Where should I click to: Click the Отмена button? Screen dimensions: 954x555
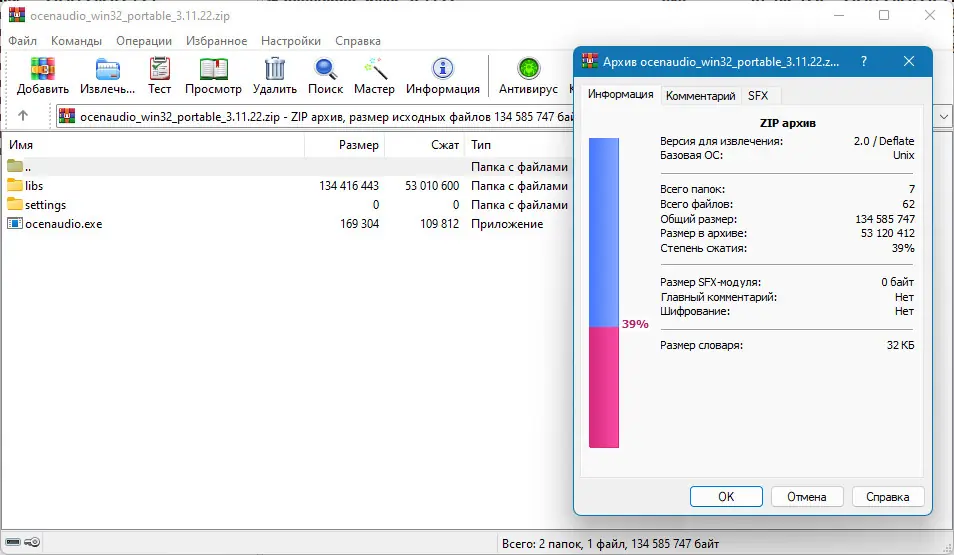[x=807, y=497]
